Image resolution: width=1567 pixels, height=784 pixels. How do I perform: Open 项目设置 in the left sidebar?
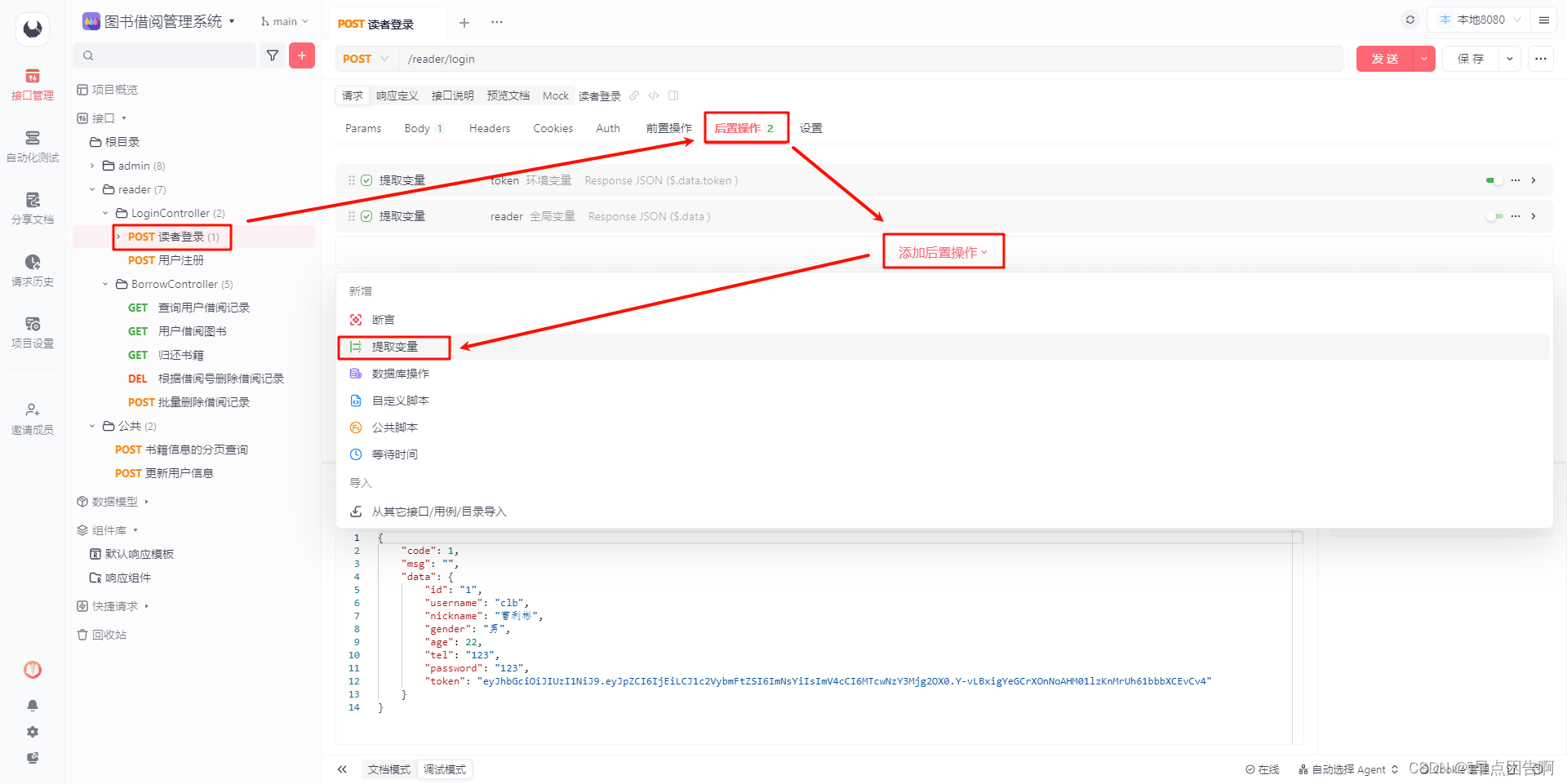point(33,333)
